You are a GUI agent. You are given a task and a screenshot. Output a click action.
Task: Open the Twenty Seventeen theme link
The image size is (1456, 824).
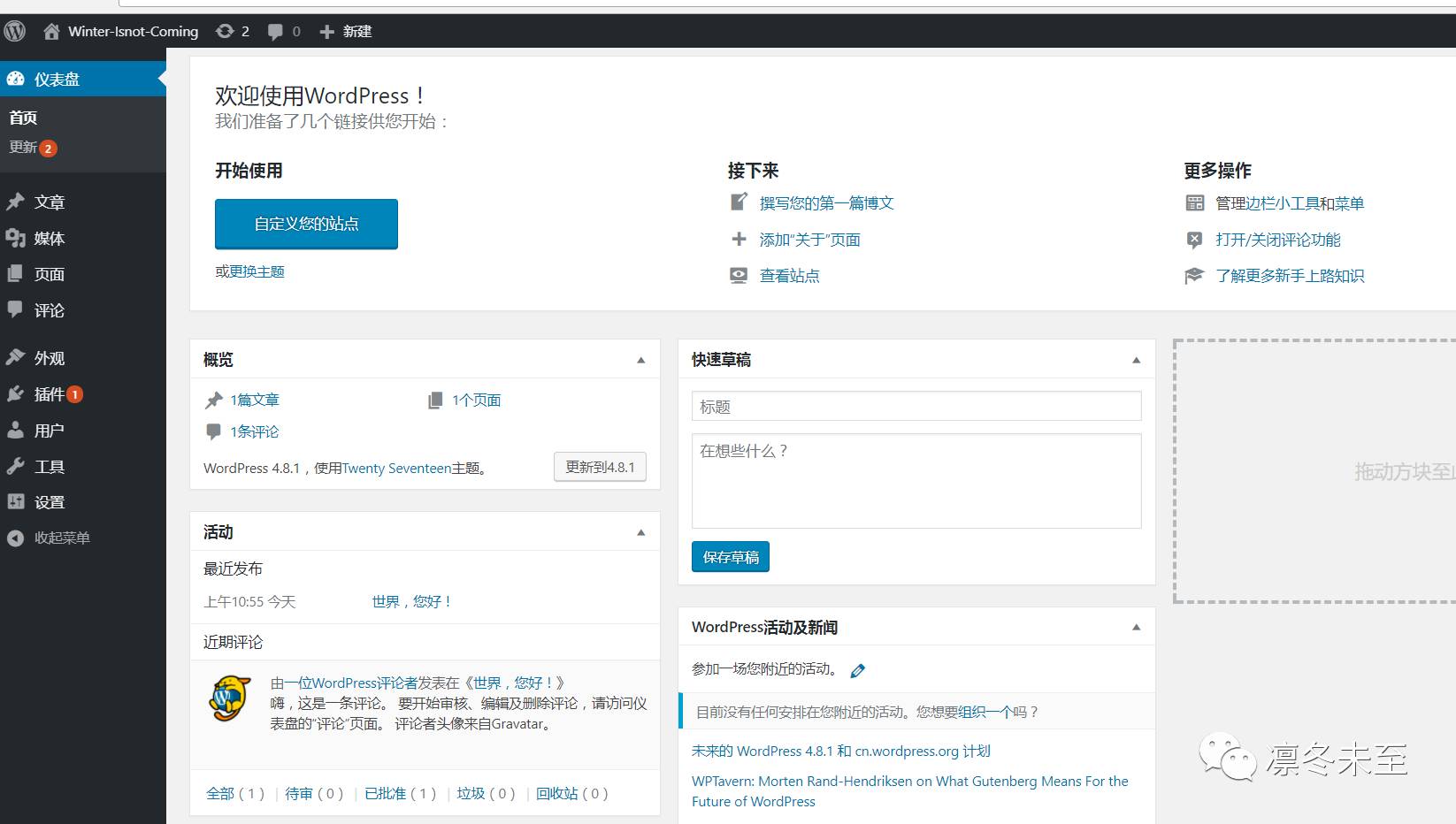click(x=396, y=469)
